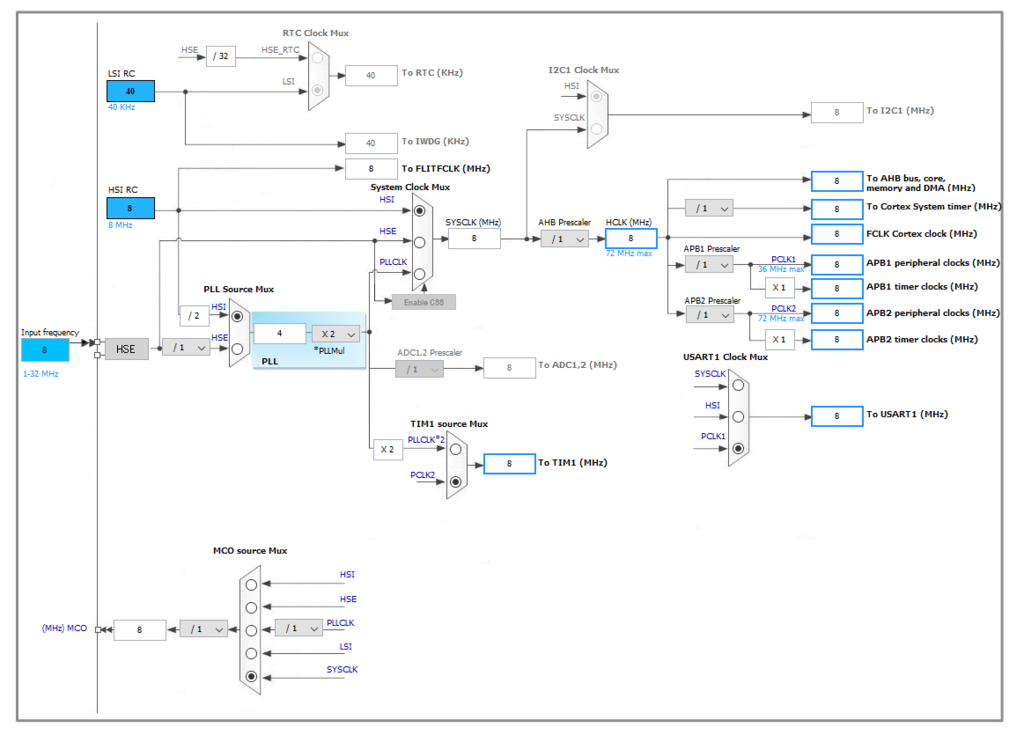Edit the Input frequency value field
Viewport: 1024px width, 735px height.
click(x=44, y=349)
